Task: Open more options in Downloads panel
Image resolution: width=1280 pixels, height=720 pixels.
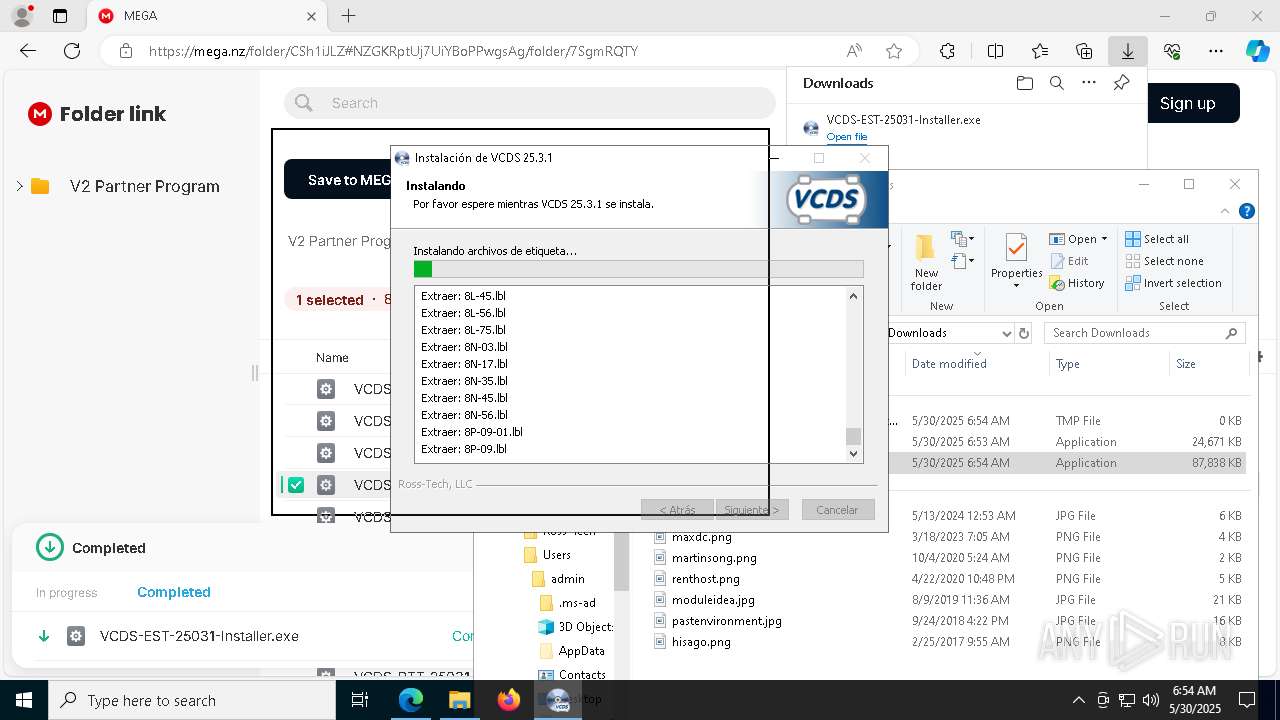Action: point(1089,83)
